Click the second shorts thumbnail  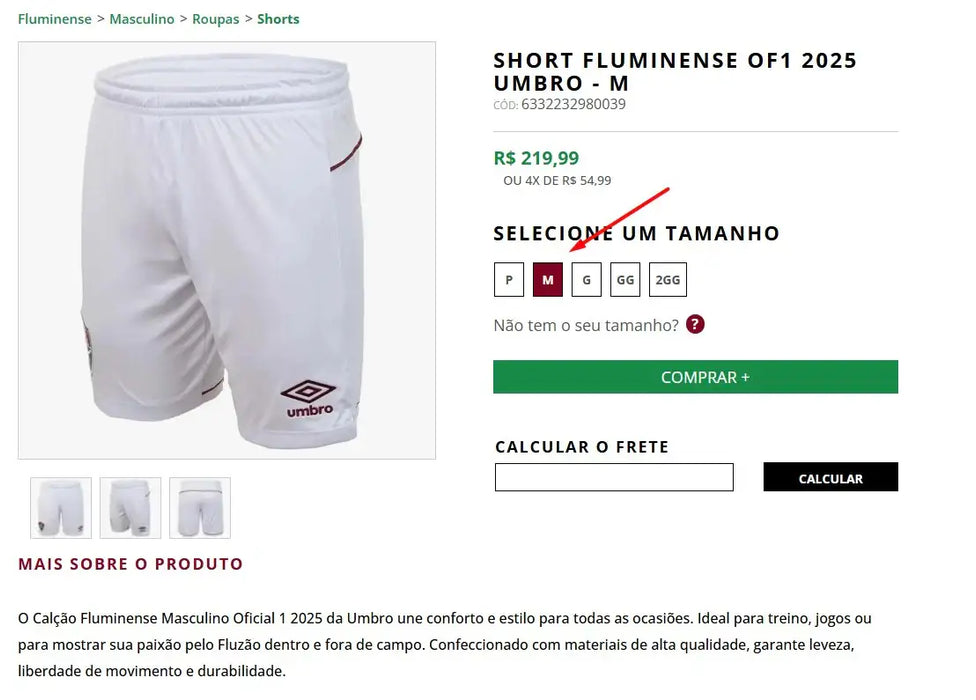click(x=130, y=507)
